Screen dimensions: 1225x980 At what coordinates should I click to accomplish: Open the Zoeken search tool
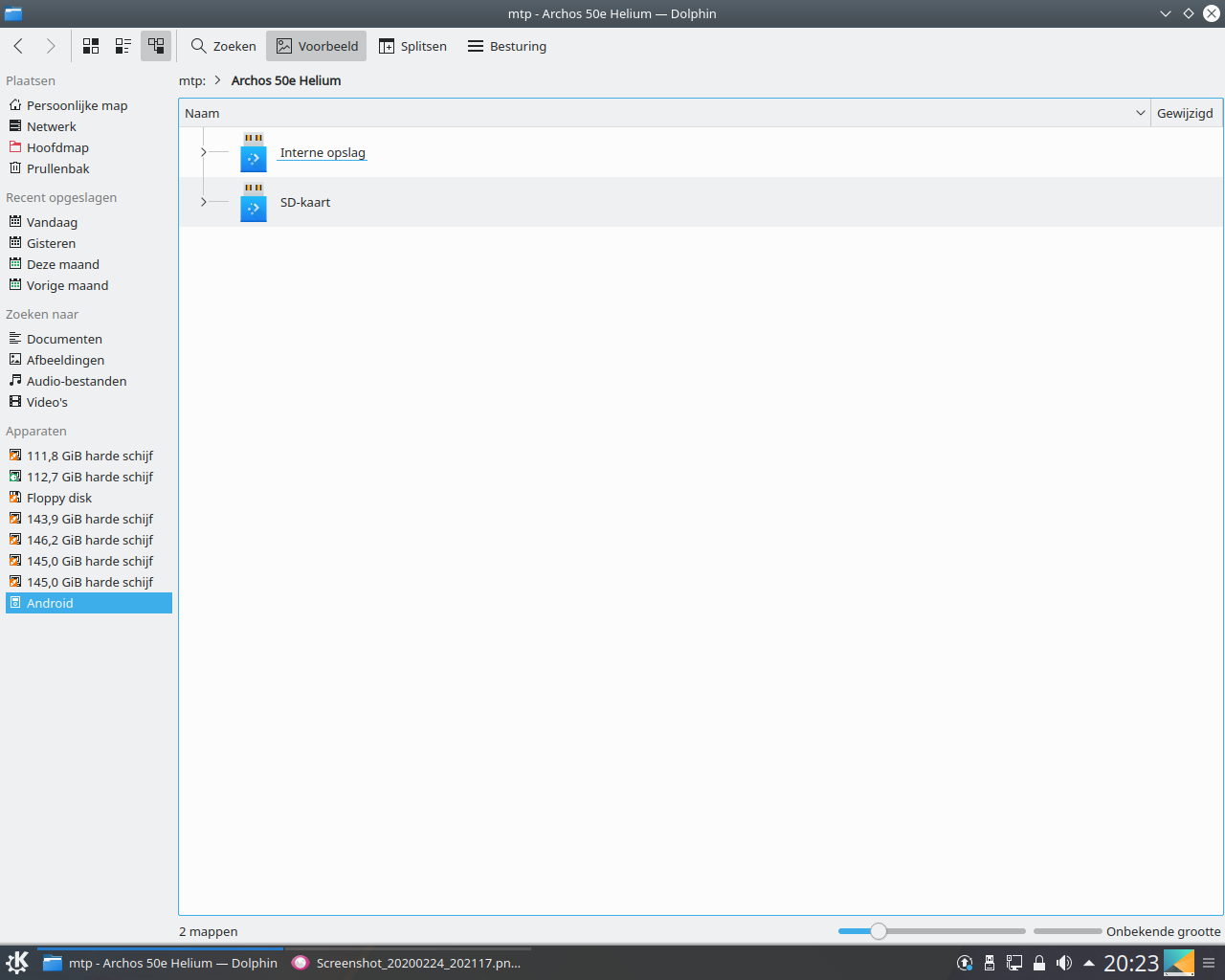coord(223,46)
